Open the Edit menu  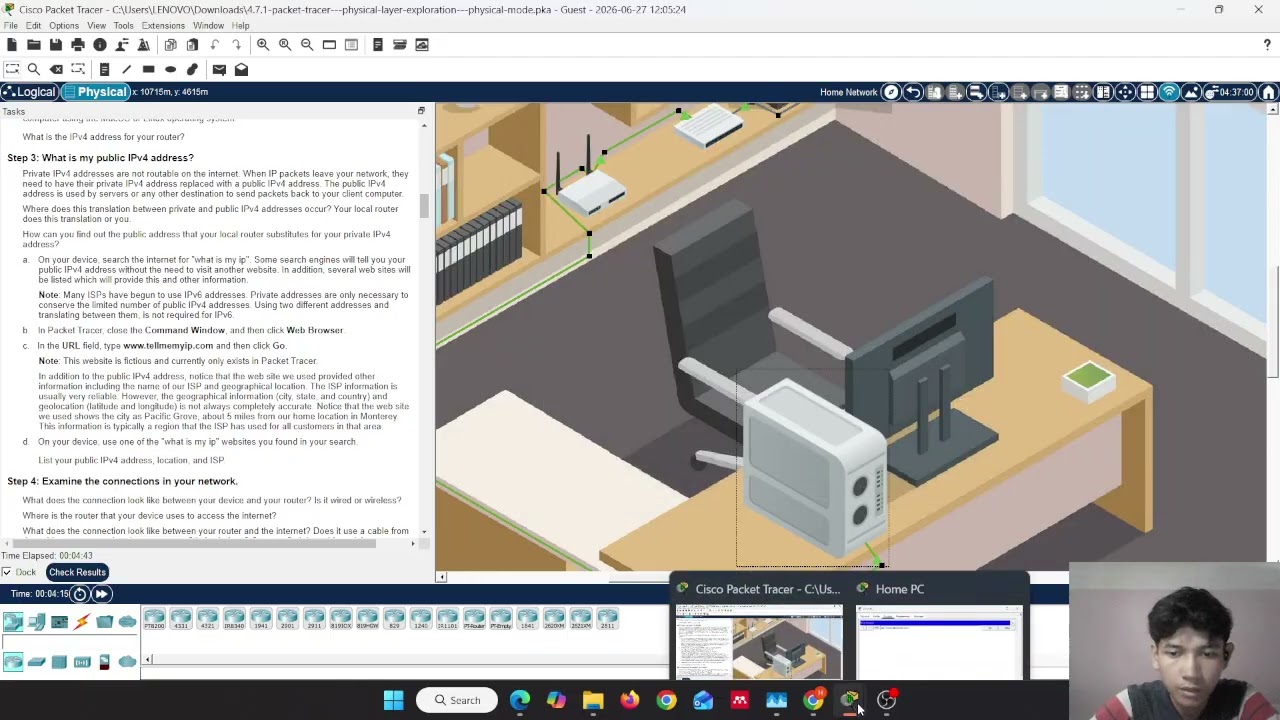33,25
